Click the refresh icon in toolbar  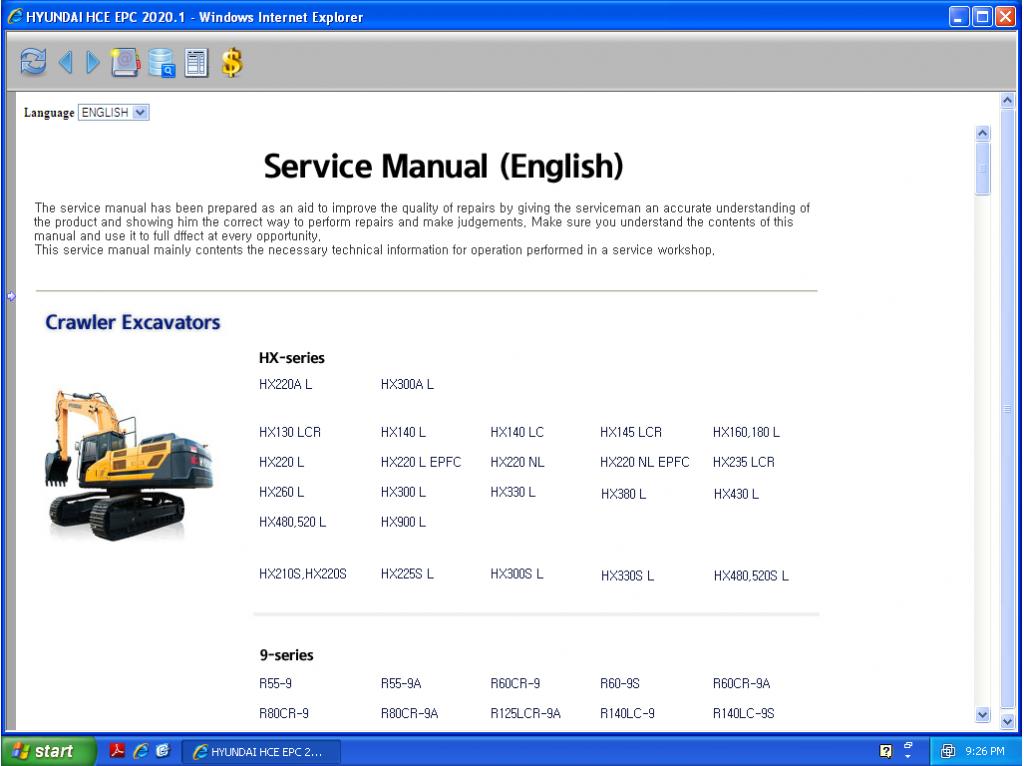(33, 63)
